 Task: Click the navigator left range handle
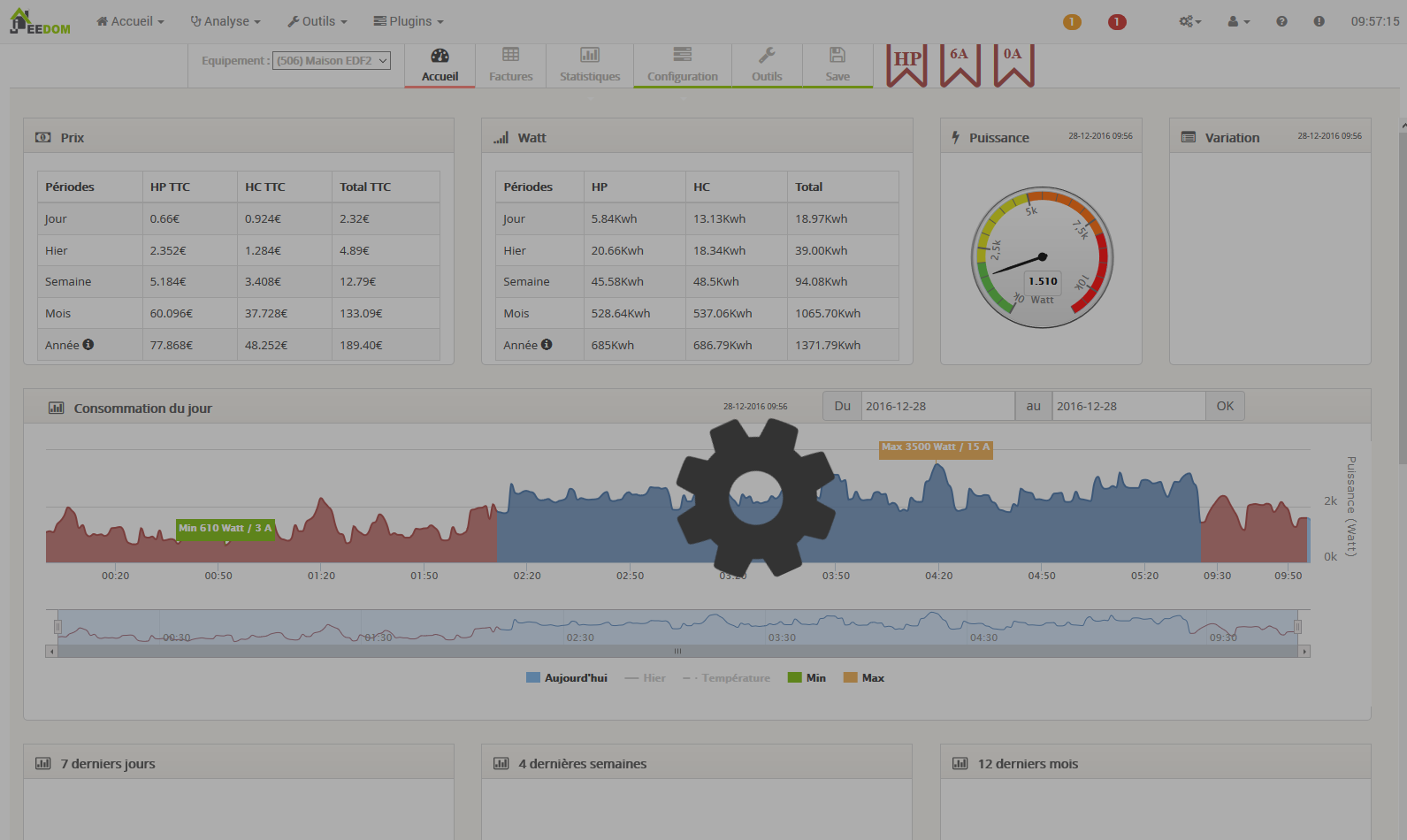tap(57, 627)
